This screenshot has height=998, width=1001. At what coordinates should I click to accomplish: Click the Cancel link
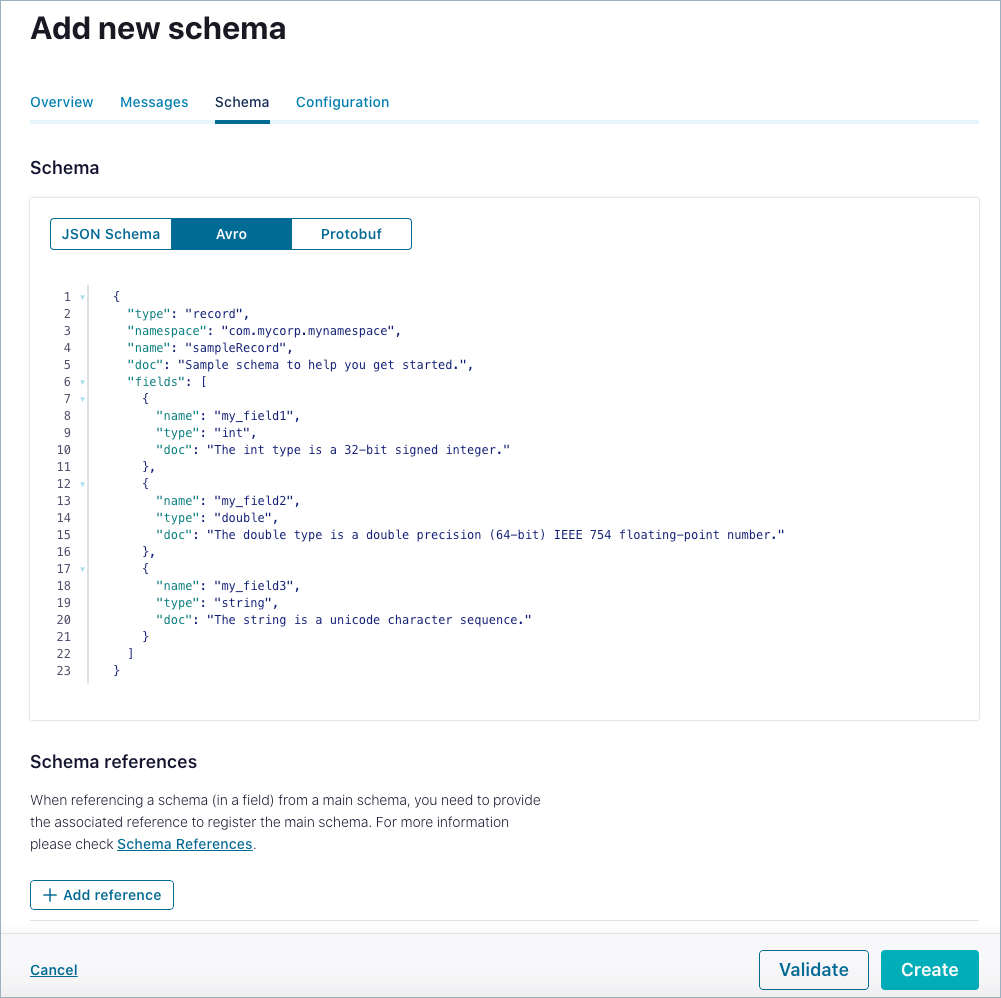(x=53, y=969)
